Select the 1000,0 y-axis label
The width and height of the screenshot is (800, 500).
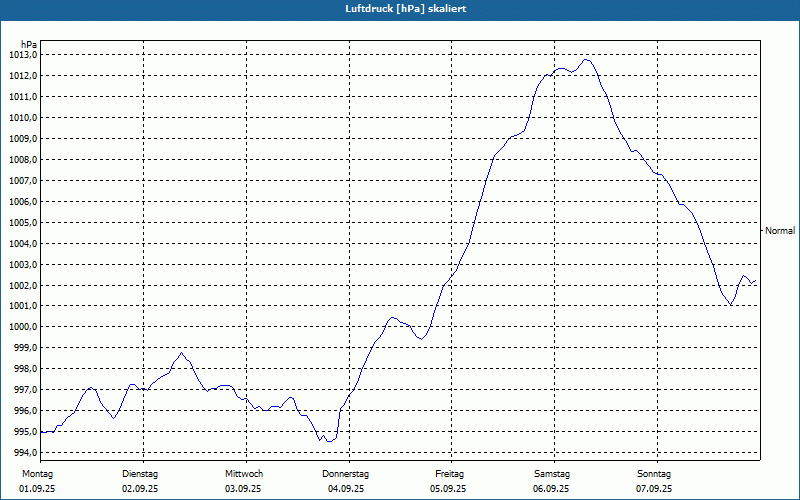point(22,327)
